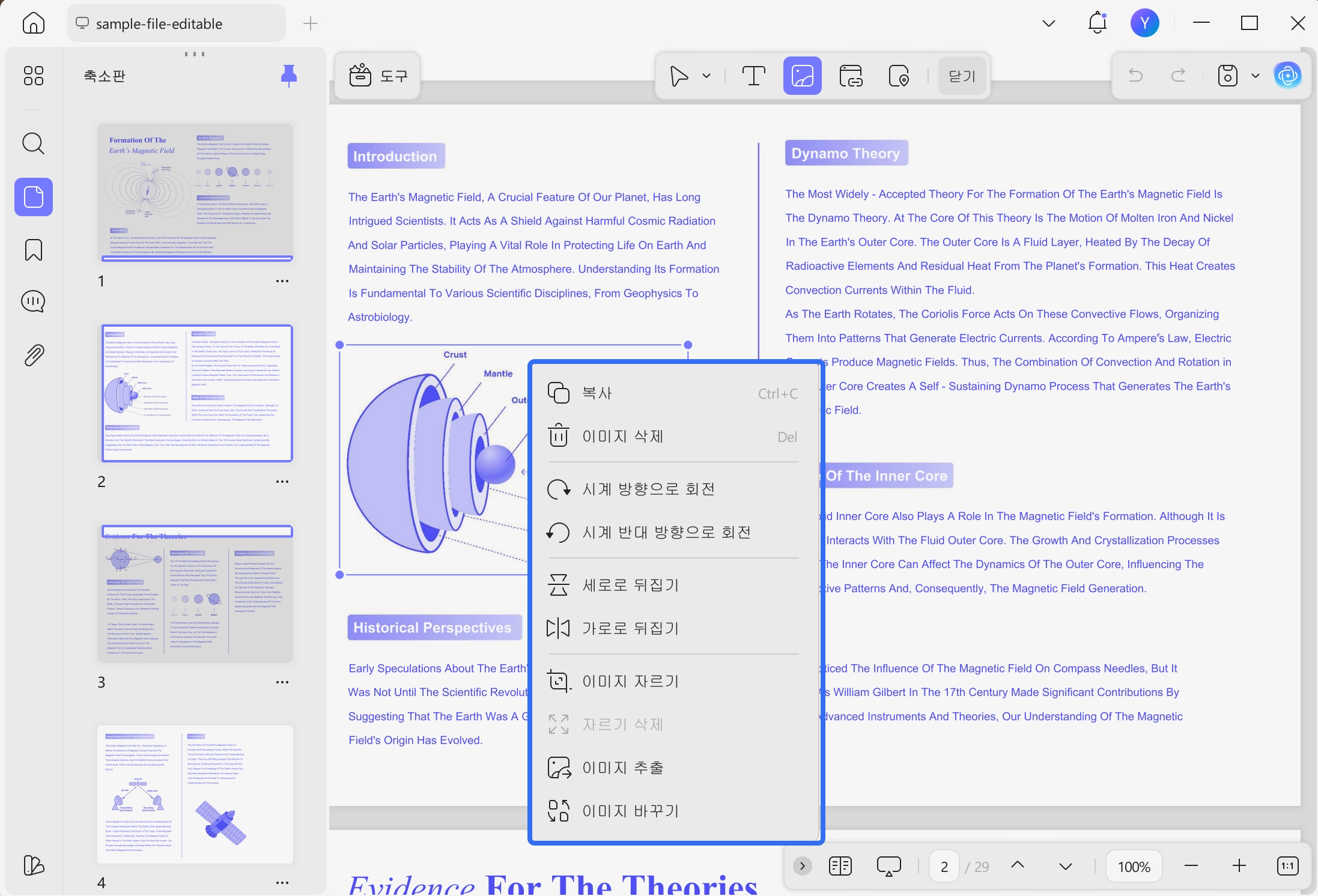Click the 100% zoom level field

(1134, 867)
